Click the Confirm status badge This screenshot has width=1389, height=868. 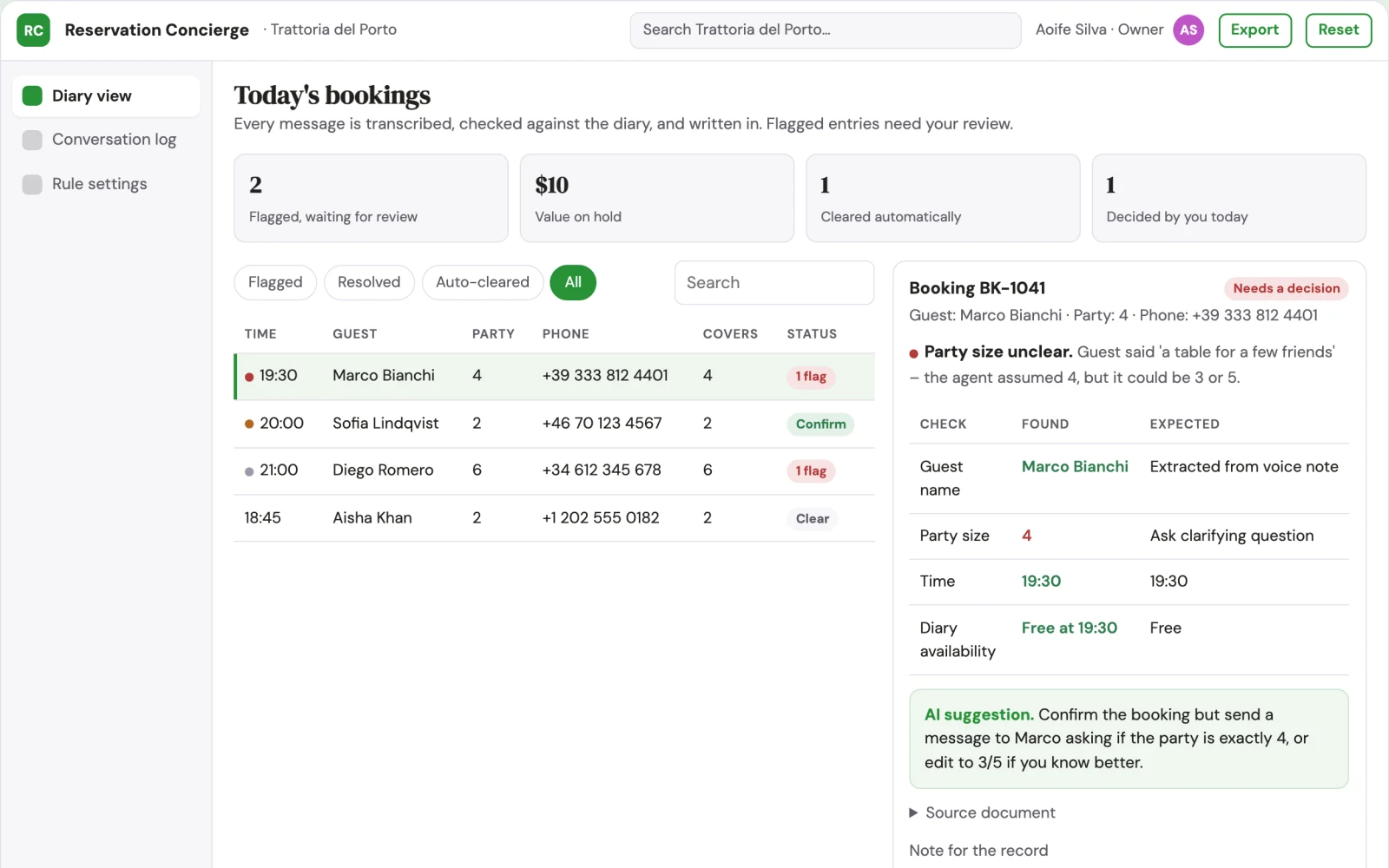click(x=820, y=424)
